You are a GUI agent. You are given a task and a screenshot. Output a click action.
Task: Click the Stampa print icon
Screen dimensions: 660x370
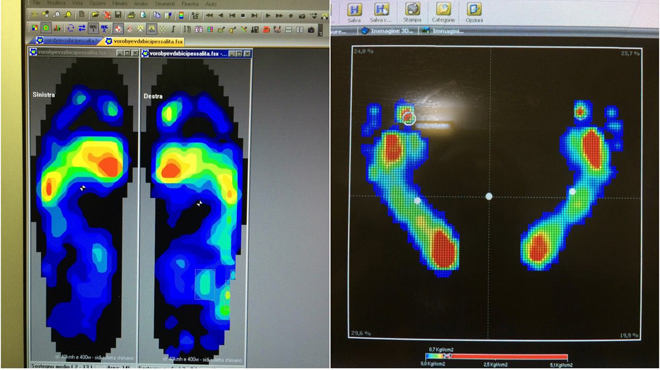(x=412, y=9)
